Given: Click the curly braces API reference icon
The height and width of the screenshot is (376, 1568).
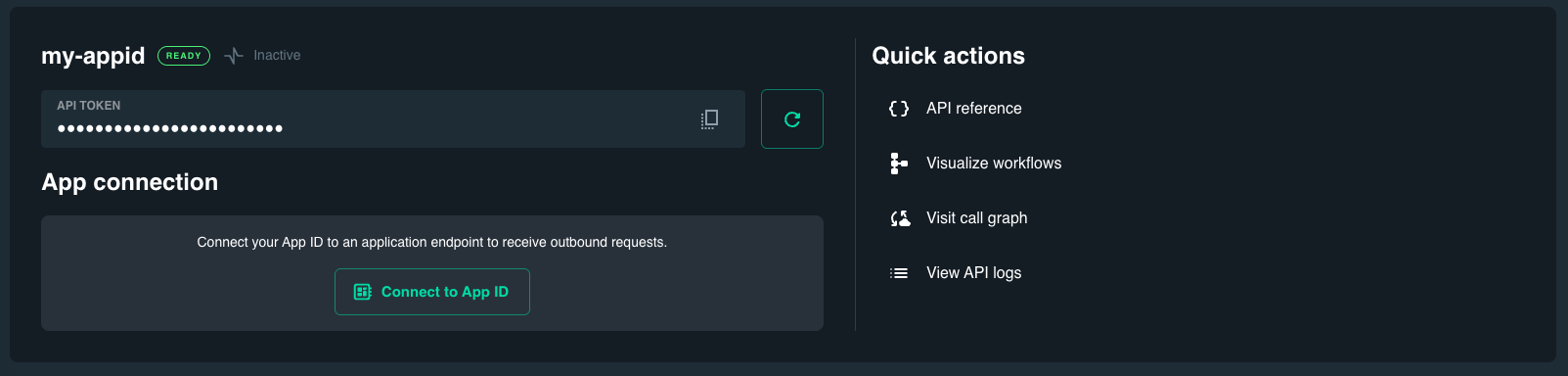Looking at the screenshot, I should [x=899, y=109].
